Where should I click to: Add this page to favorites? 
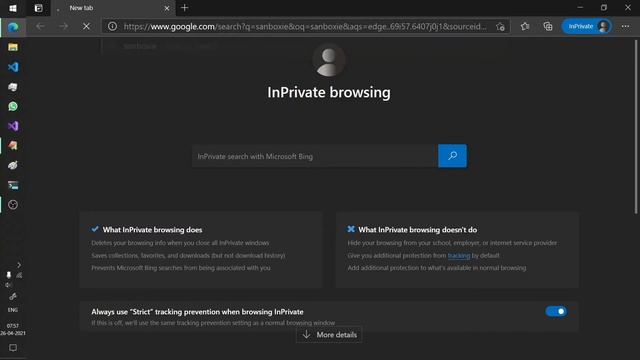click(500, 27)
